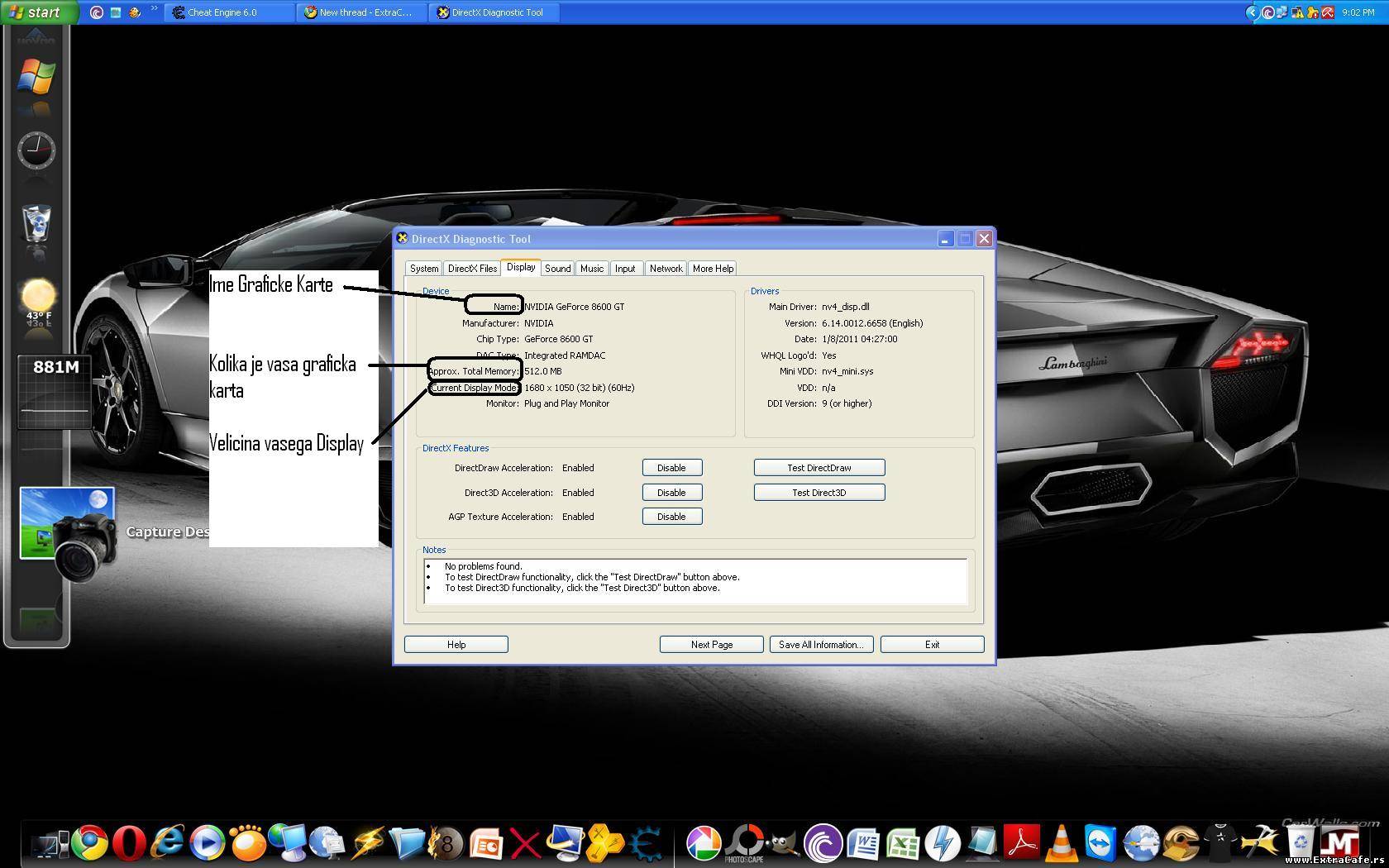The image size is (1389, 868).
Task: Switch to Cheat Engine 6.0 taskbar item
Action: tap(229, 12)
